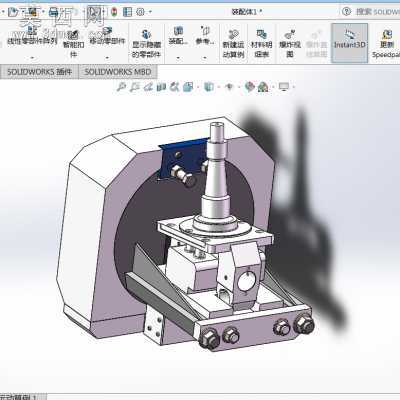Click the Rebuild traffic-light icon
Image resolution: width=400 pixels, height=400 pixels.
tap(114, 12)
